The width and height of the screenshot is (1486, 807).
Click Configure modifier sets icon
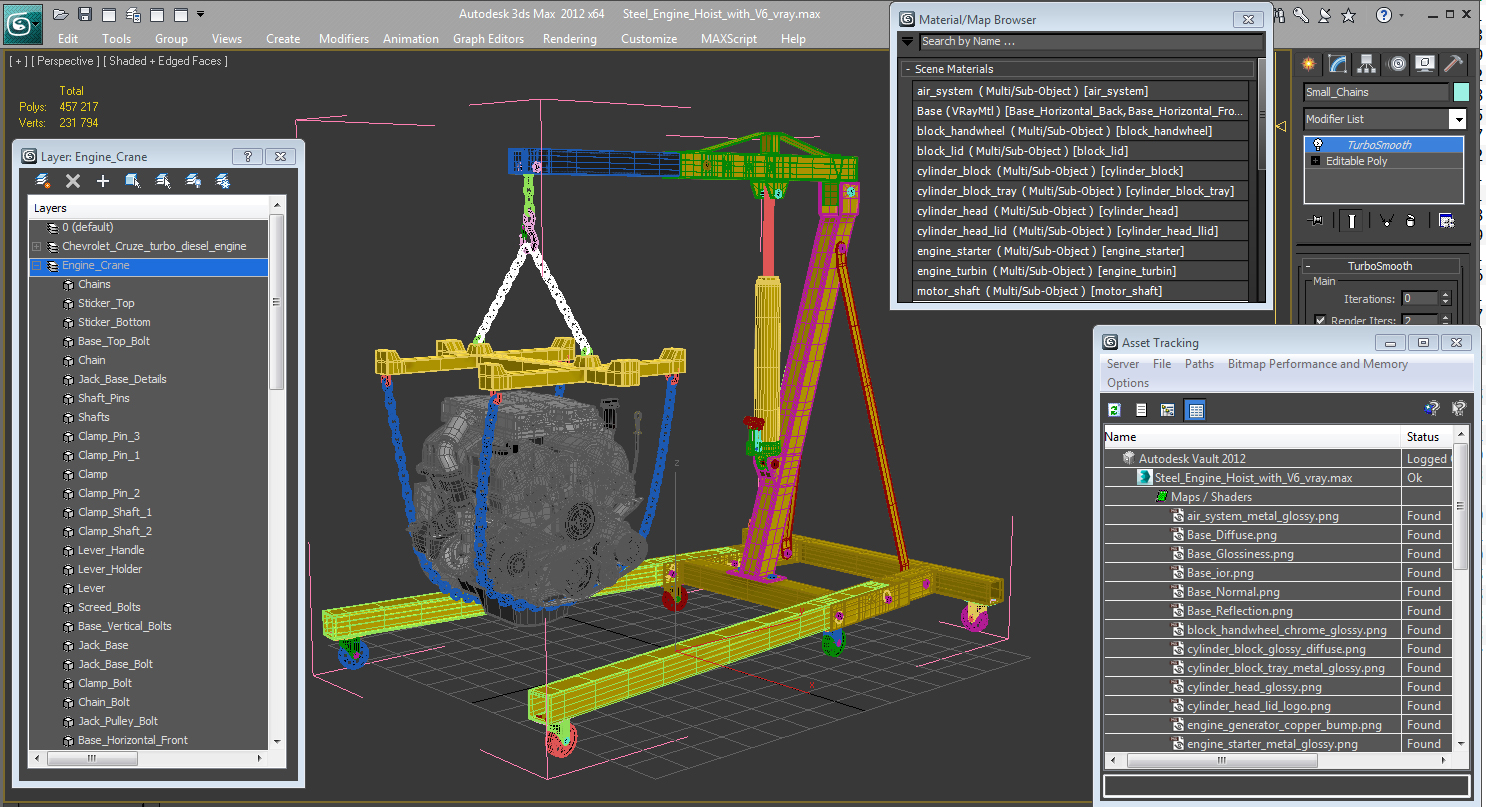pos(1446,220)
